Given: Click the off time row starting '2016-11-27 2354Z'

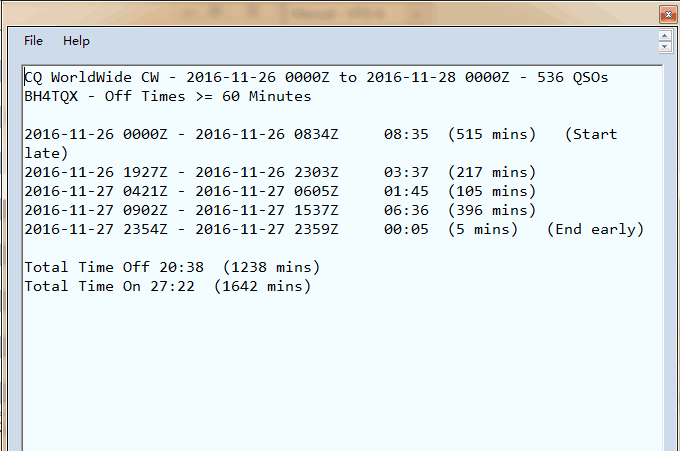Looking at the screenshot, I should click(334, 230).
